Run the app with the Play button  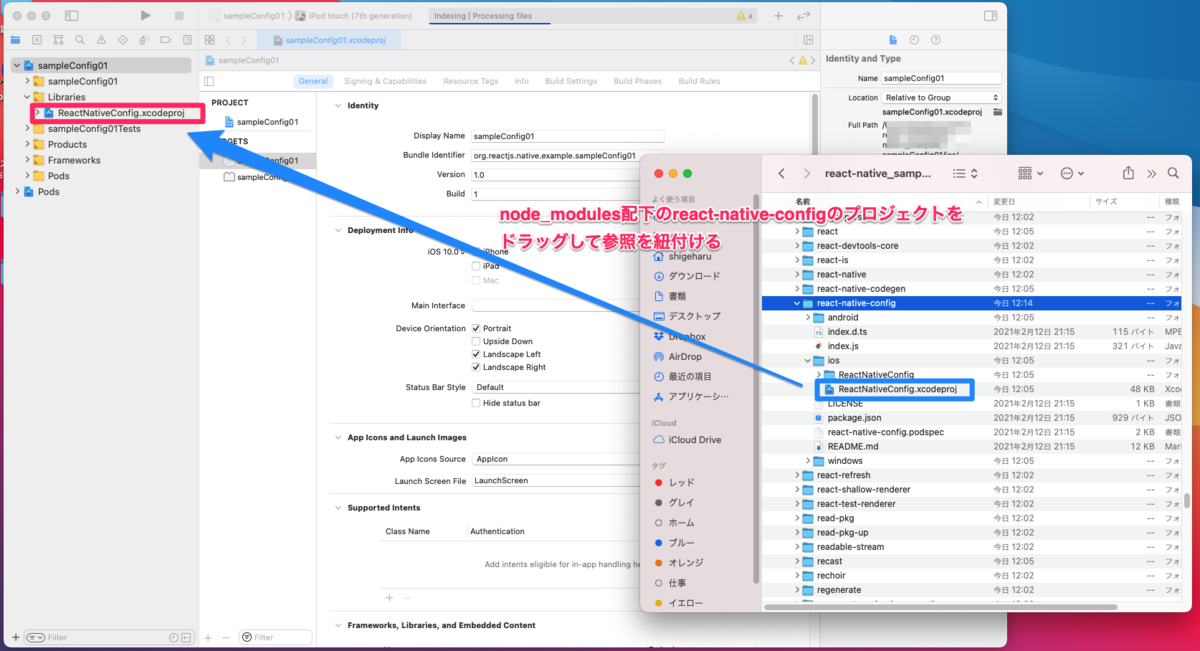tap(144, 15)
